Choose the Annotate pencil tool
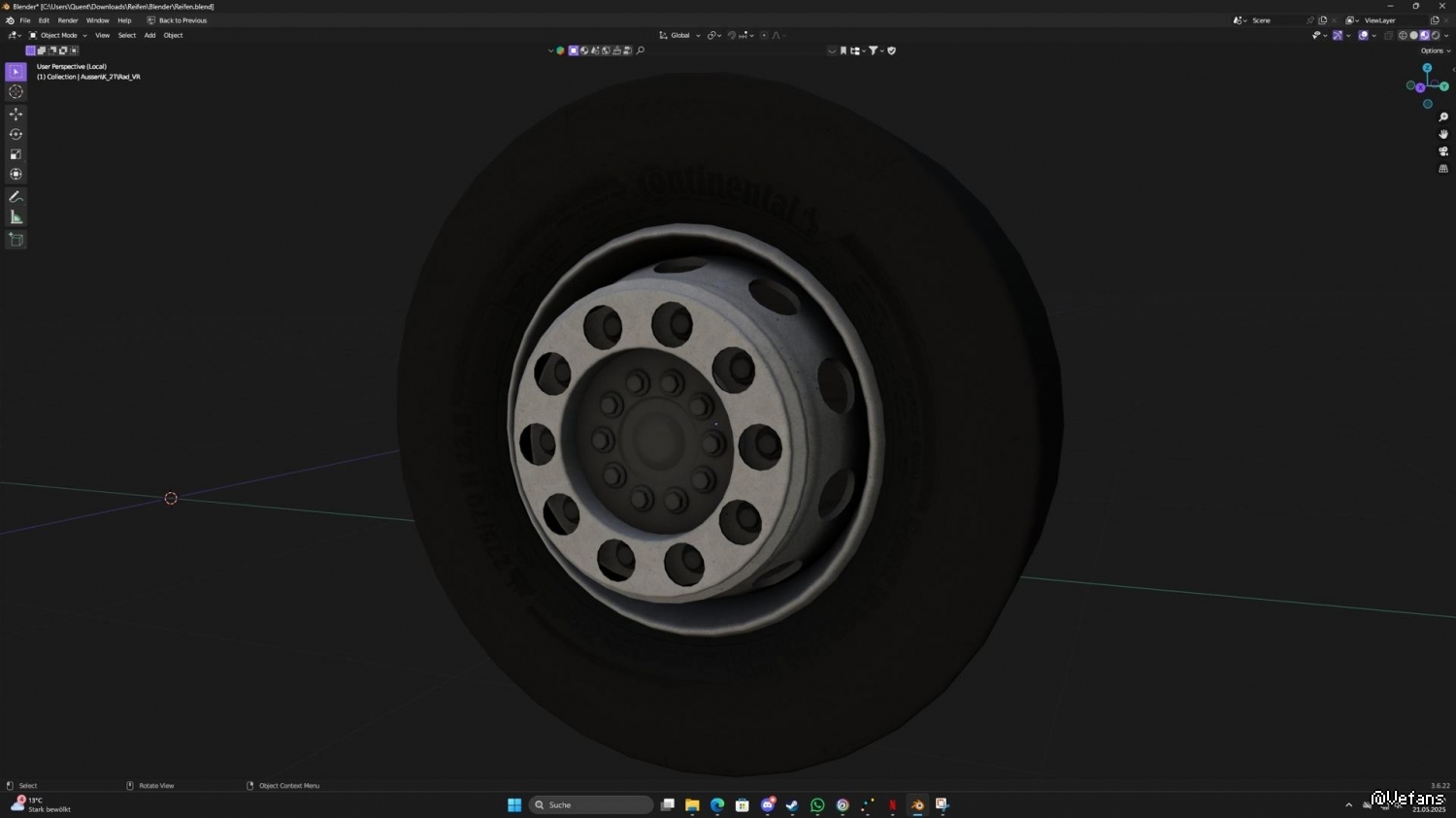Viewport: 1456px width, 818px height. tap(16, 197)
